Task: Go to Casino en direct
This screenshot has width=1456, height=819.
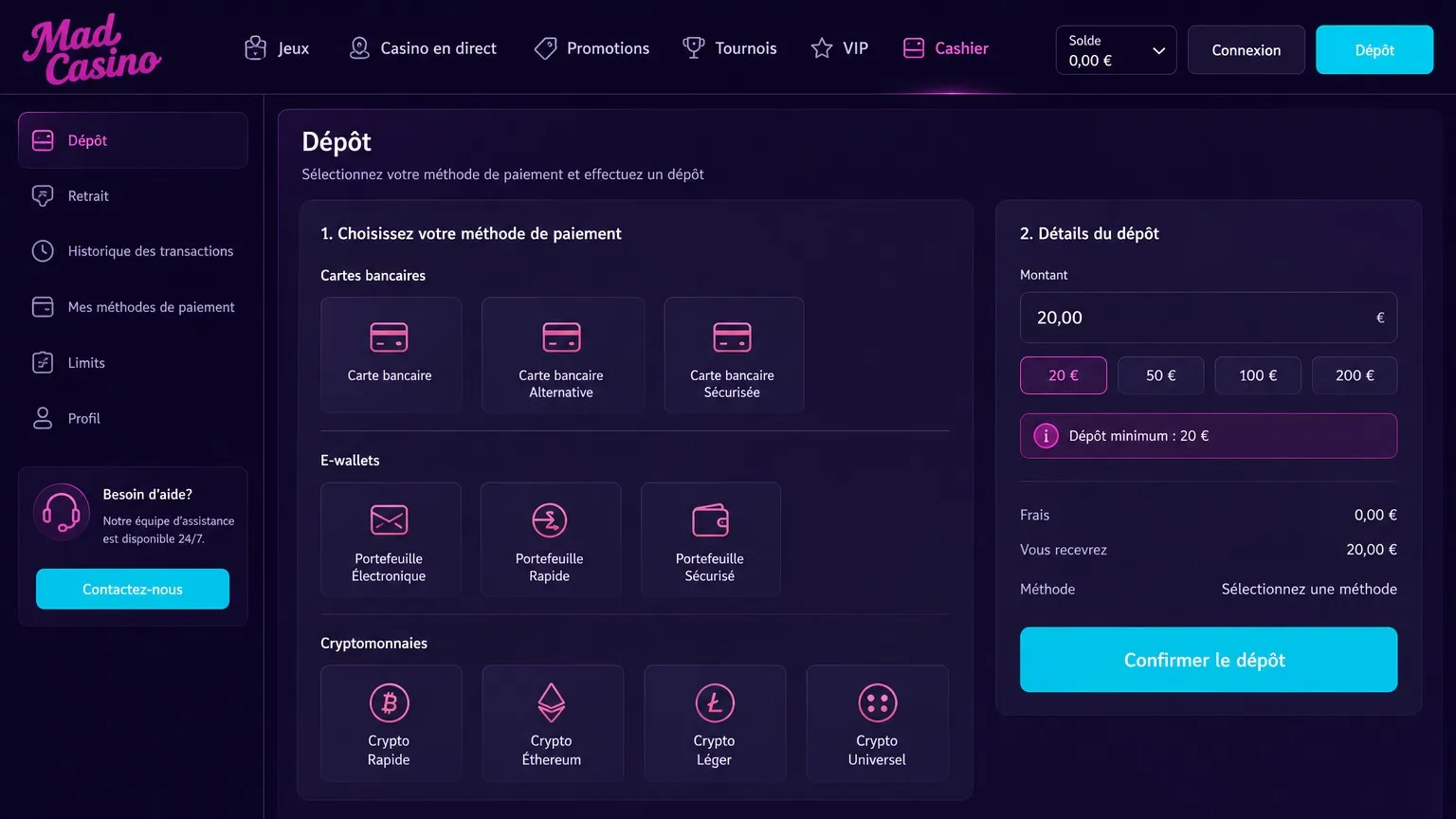Action: point(423,48)
